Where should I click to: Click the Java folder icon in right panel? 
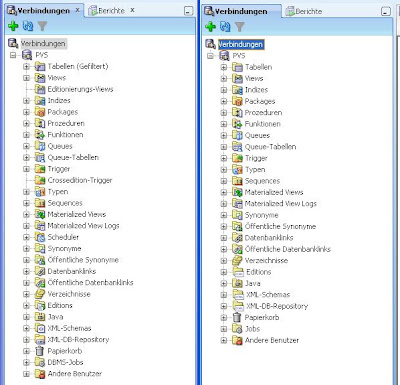(x=237, y=283)
